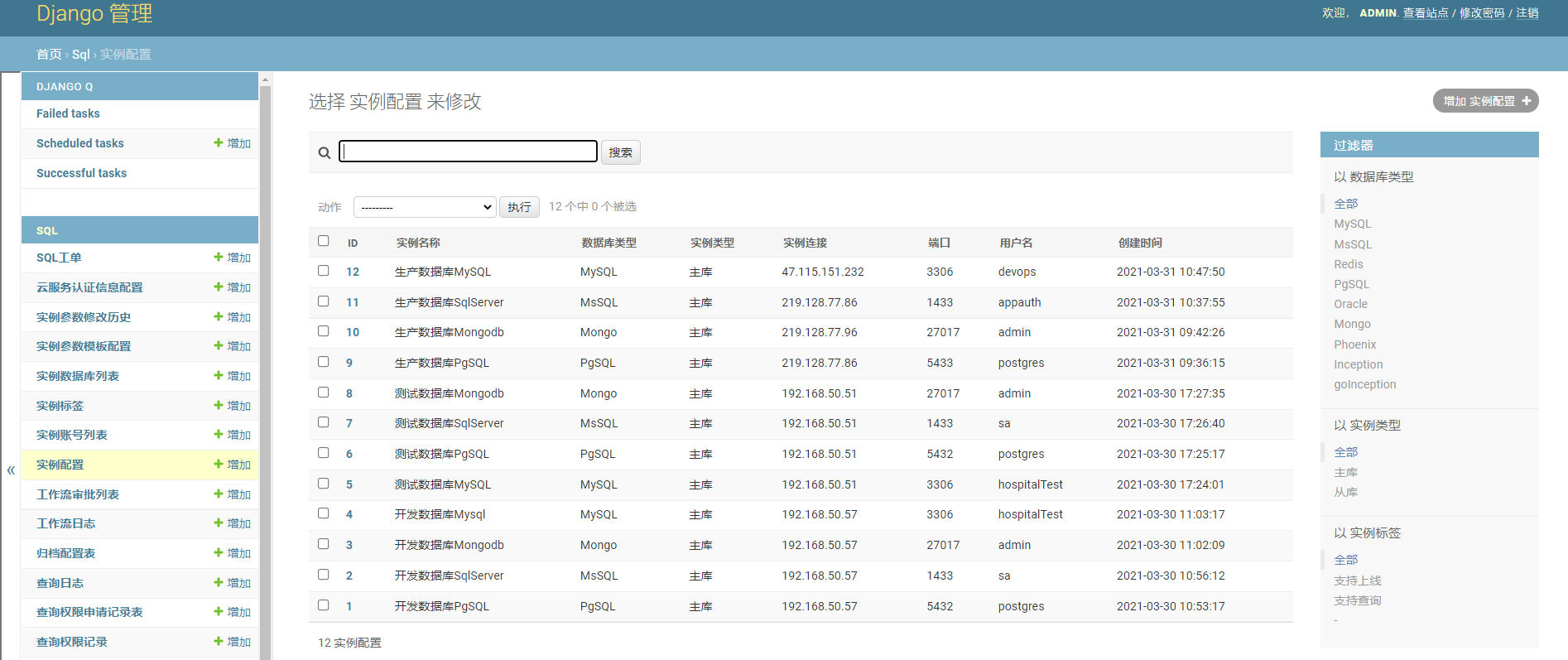Image resolution: width=1568 pixels, height=660 pixels.
Task: Click the add plus icon for 实例标签
Action: (x=219, y=405)
